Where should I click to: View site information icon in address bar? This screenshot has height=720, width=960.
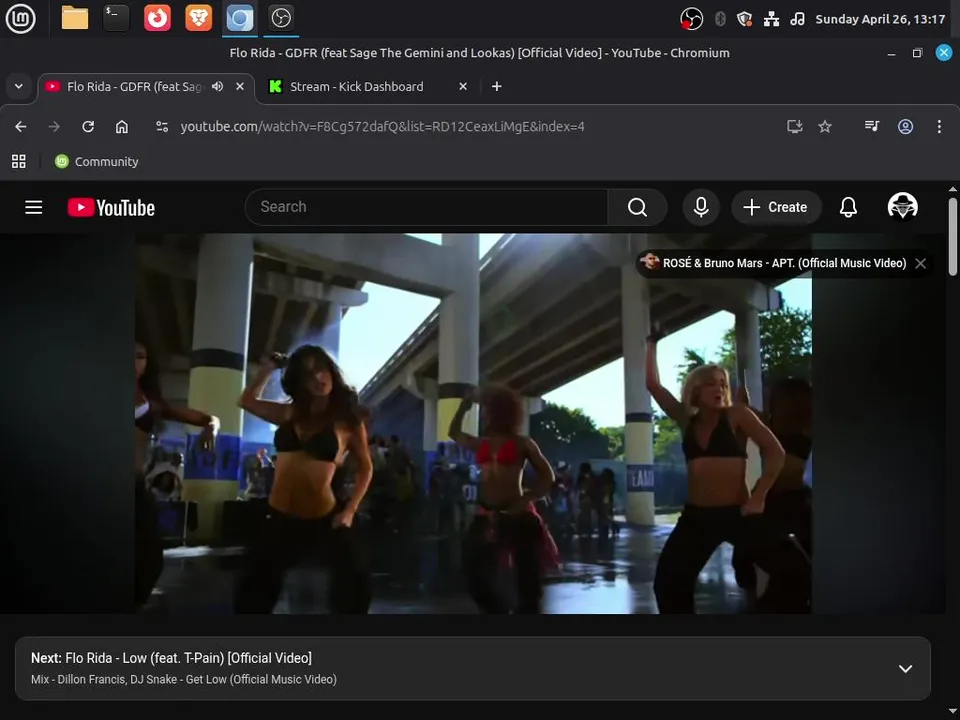point(162,127)
